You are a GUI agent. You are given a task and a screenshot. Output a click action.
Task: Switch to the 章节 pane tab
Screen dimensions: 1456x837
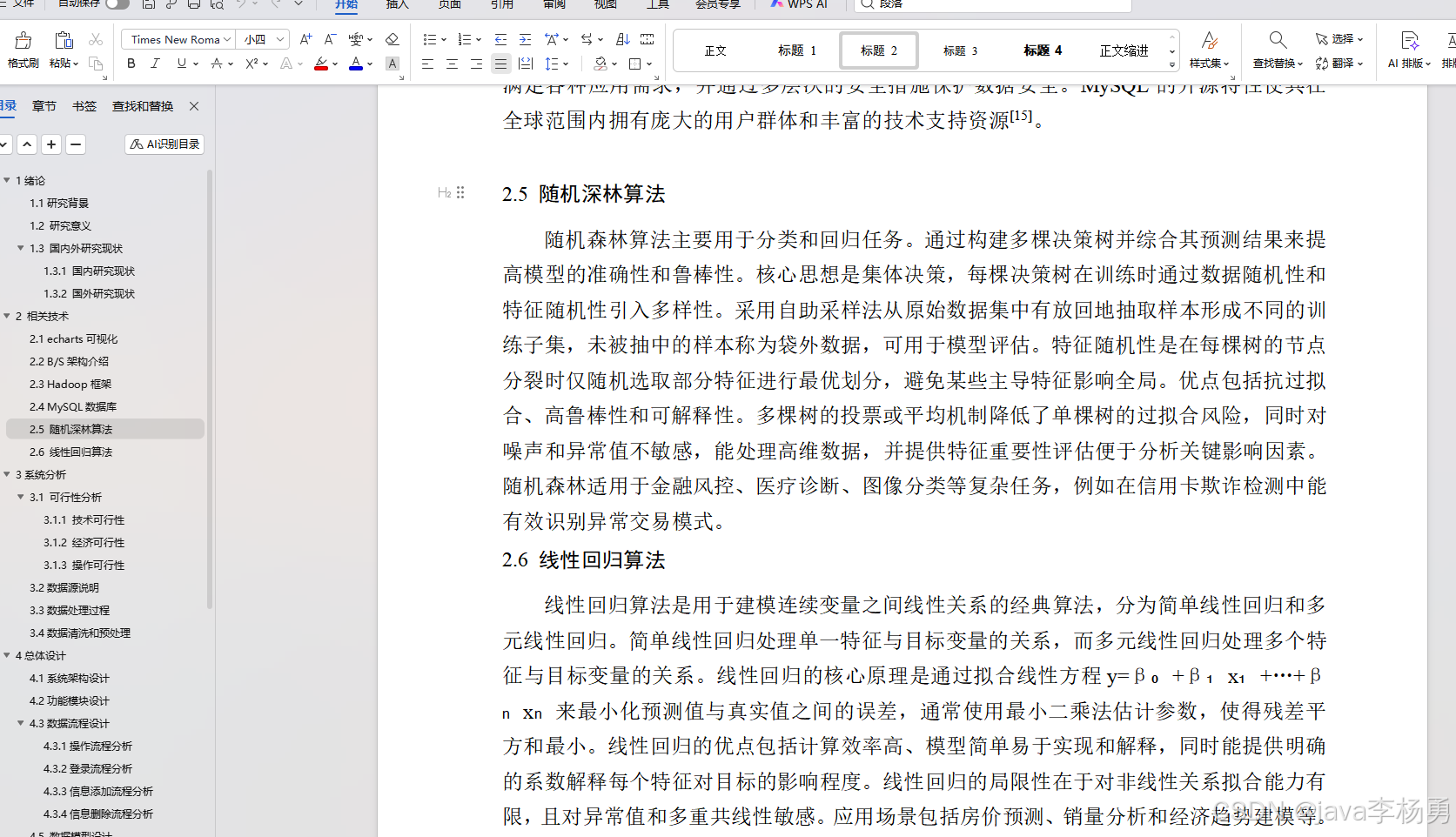[x=44, y=106]
